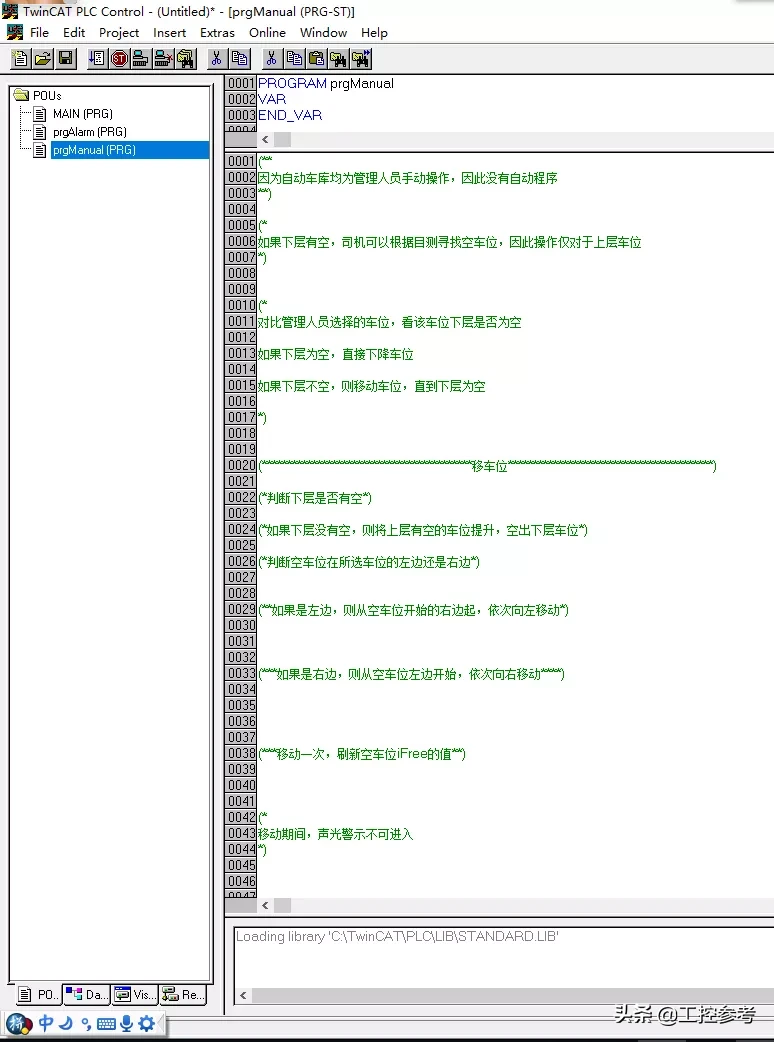Open the Edit menu
This screenshot has height=1042, width=774.
pyautogui.click(x=74, y=33)
